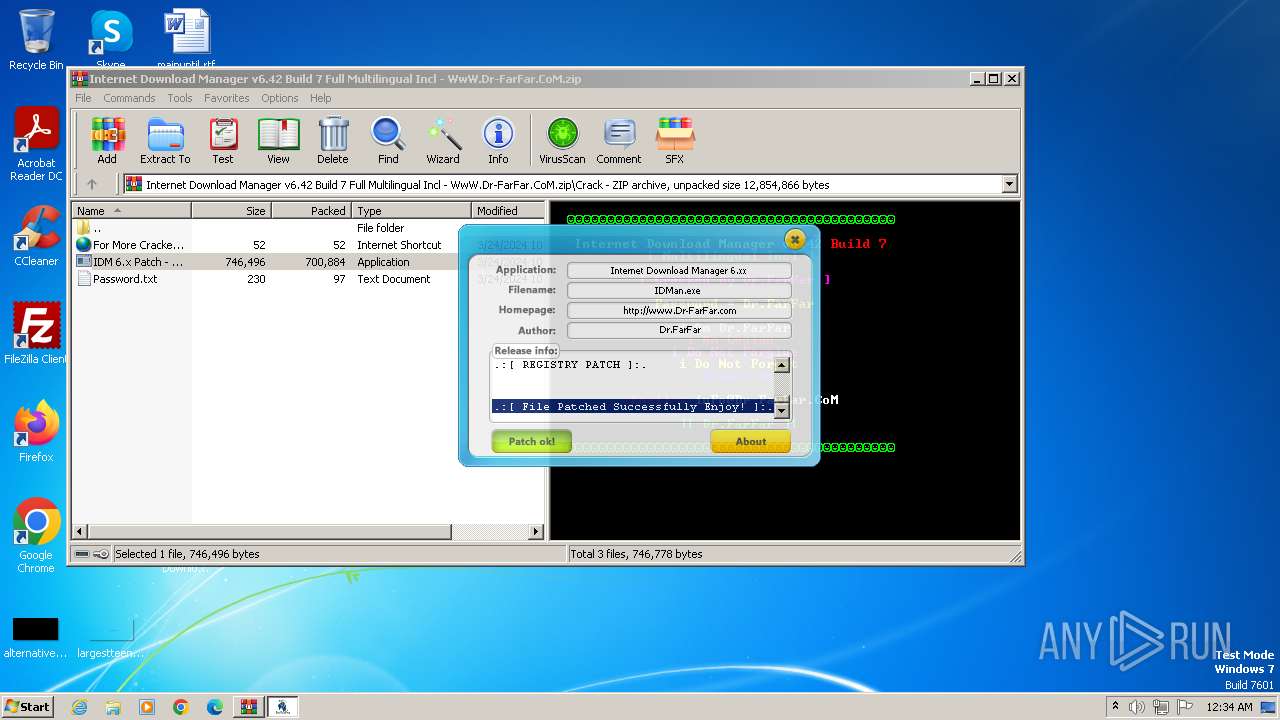1280x720 pixels.
Task: Click the Extract To toolbar icon
Action: 165,140
